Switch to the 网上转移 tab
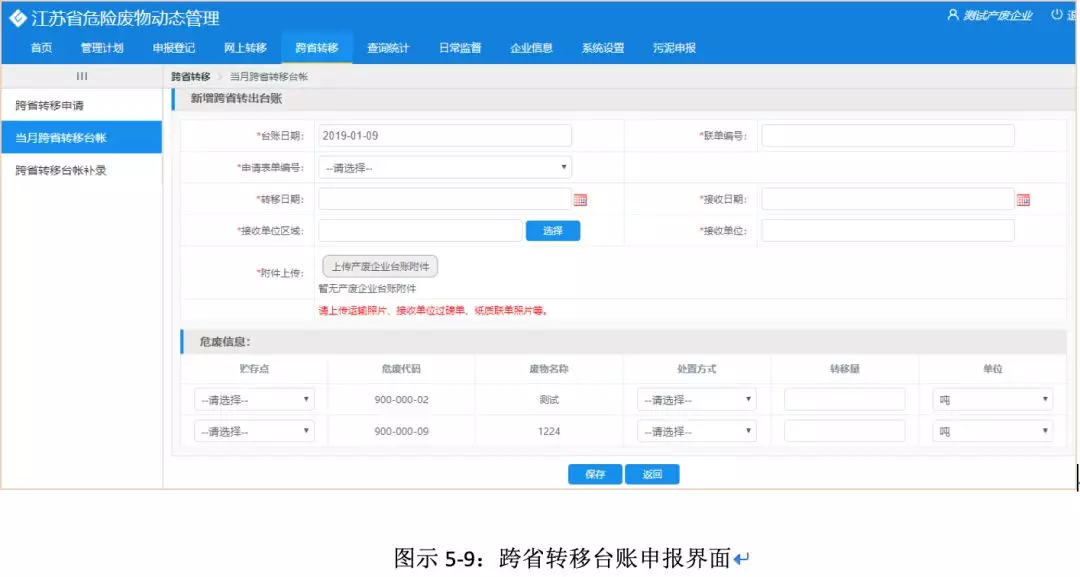This screenshot has width=1080, height=577. 245,48
